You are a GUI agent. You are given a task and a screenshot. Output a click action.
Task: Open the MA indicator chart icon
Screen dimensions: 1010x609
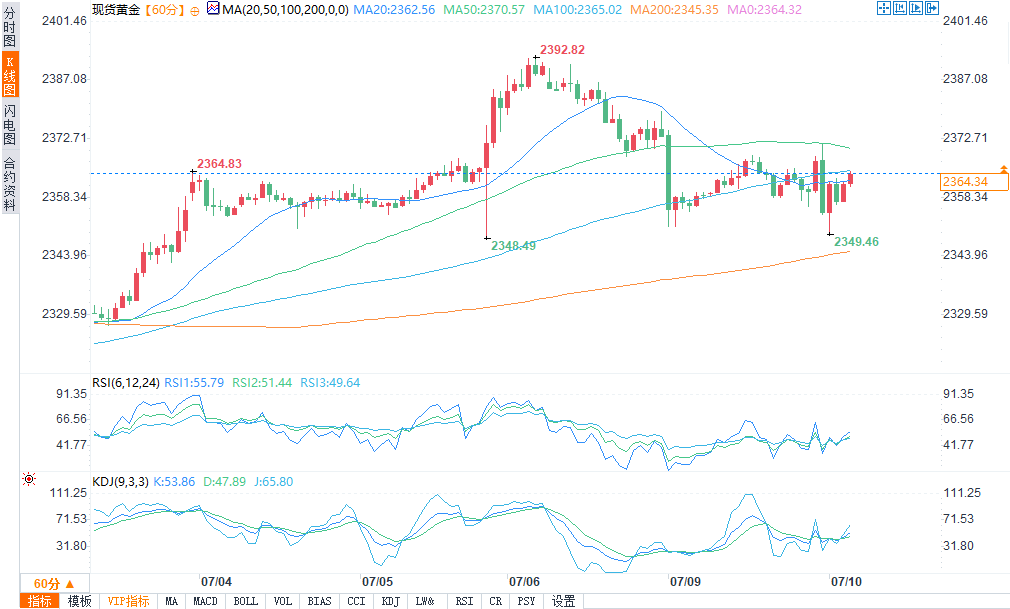pyautogui.click(x=213, y=8)
